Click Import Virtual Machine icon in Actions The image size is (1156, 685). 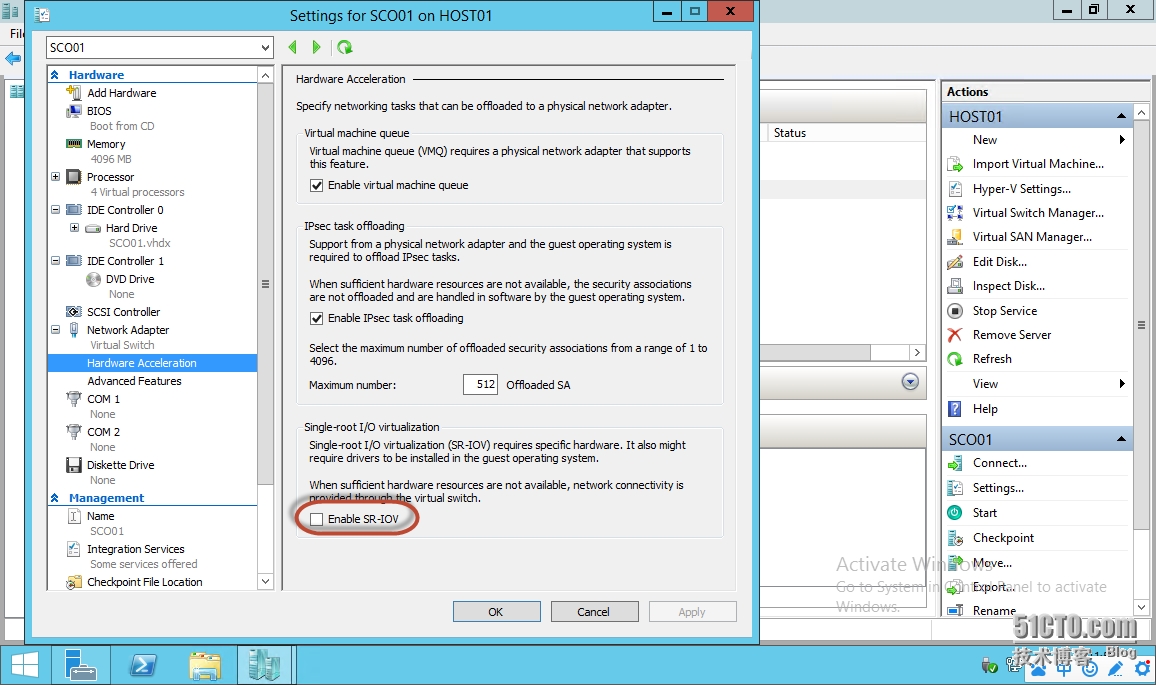pos(955,164)
